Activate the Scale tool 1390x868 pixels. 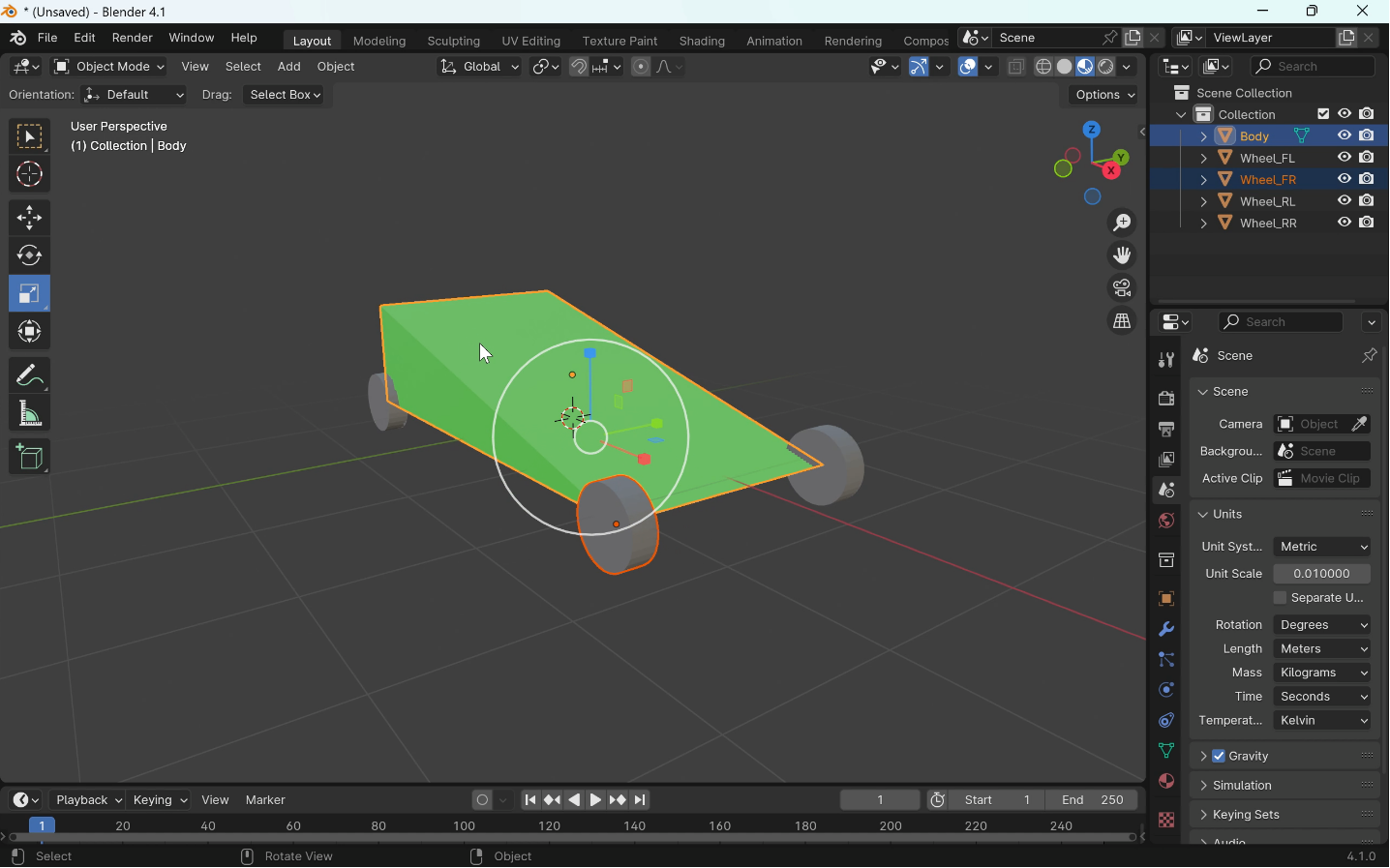click(x=30, y=294)
